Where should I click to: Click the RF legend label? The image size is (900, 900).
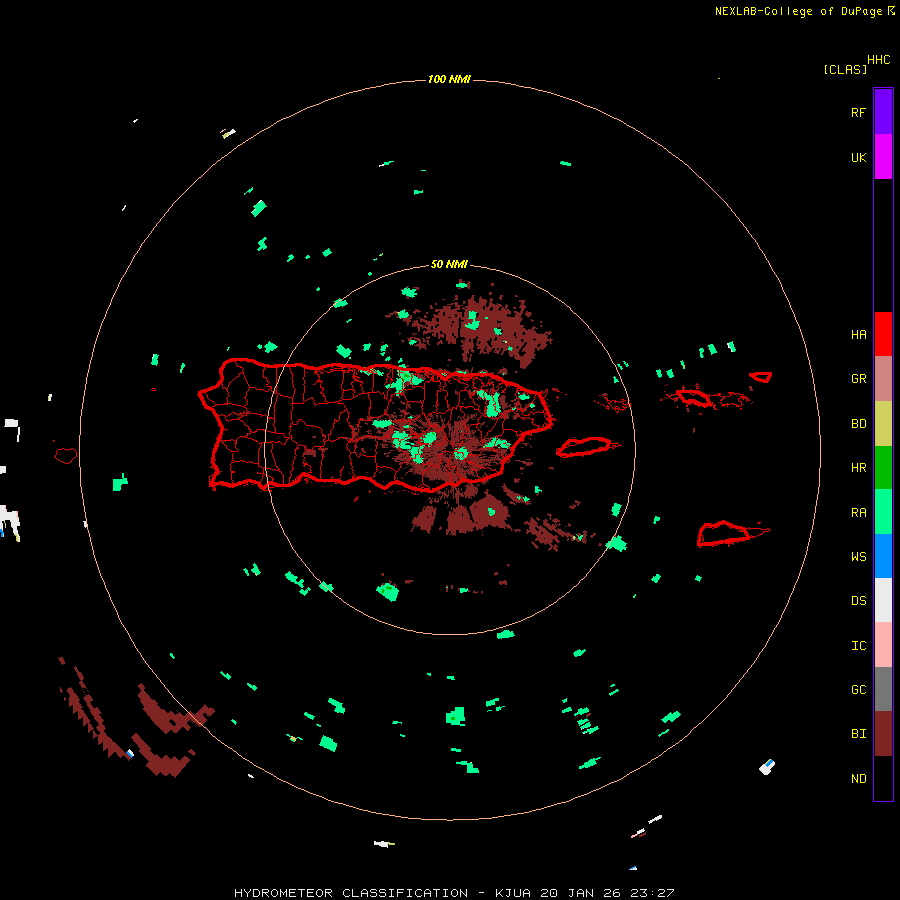[858, 112]
